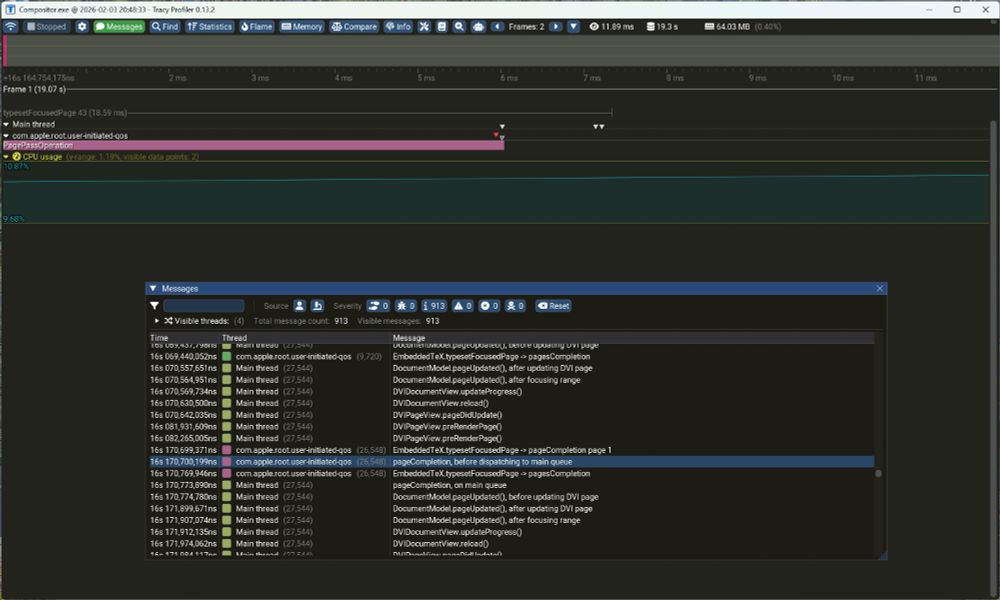The height and width of the screenshot is (600, 1000).
Task: Toggle the info severity filter showing 913
Action: (434, 306)
